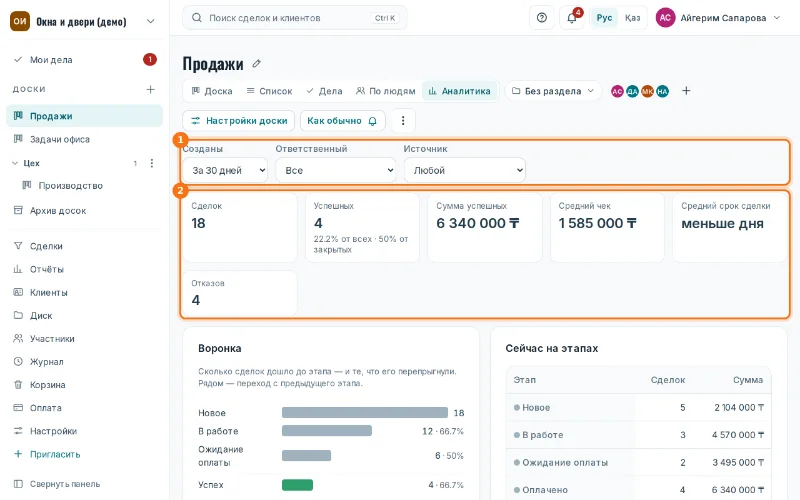Open help question mark icon
This screenshot has width=800, height=500.
pyautogui.click(x=542, y=18)
